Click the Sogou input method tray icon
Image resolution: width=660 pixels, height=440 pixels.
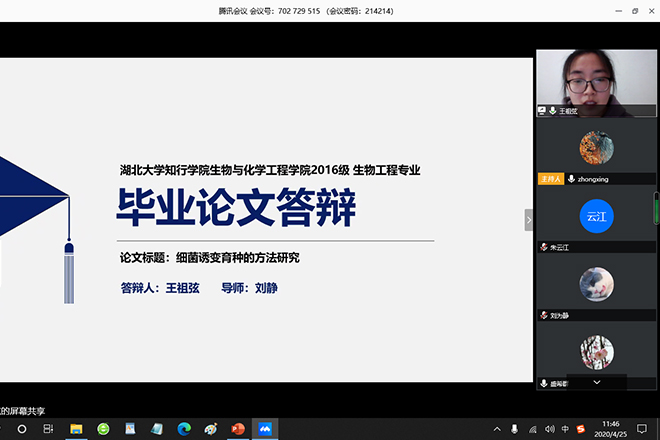[581, 429]
